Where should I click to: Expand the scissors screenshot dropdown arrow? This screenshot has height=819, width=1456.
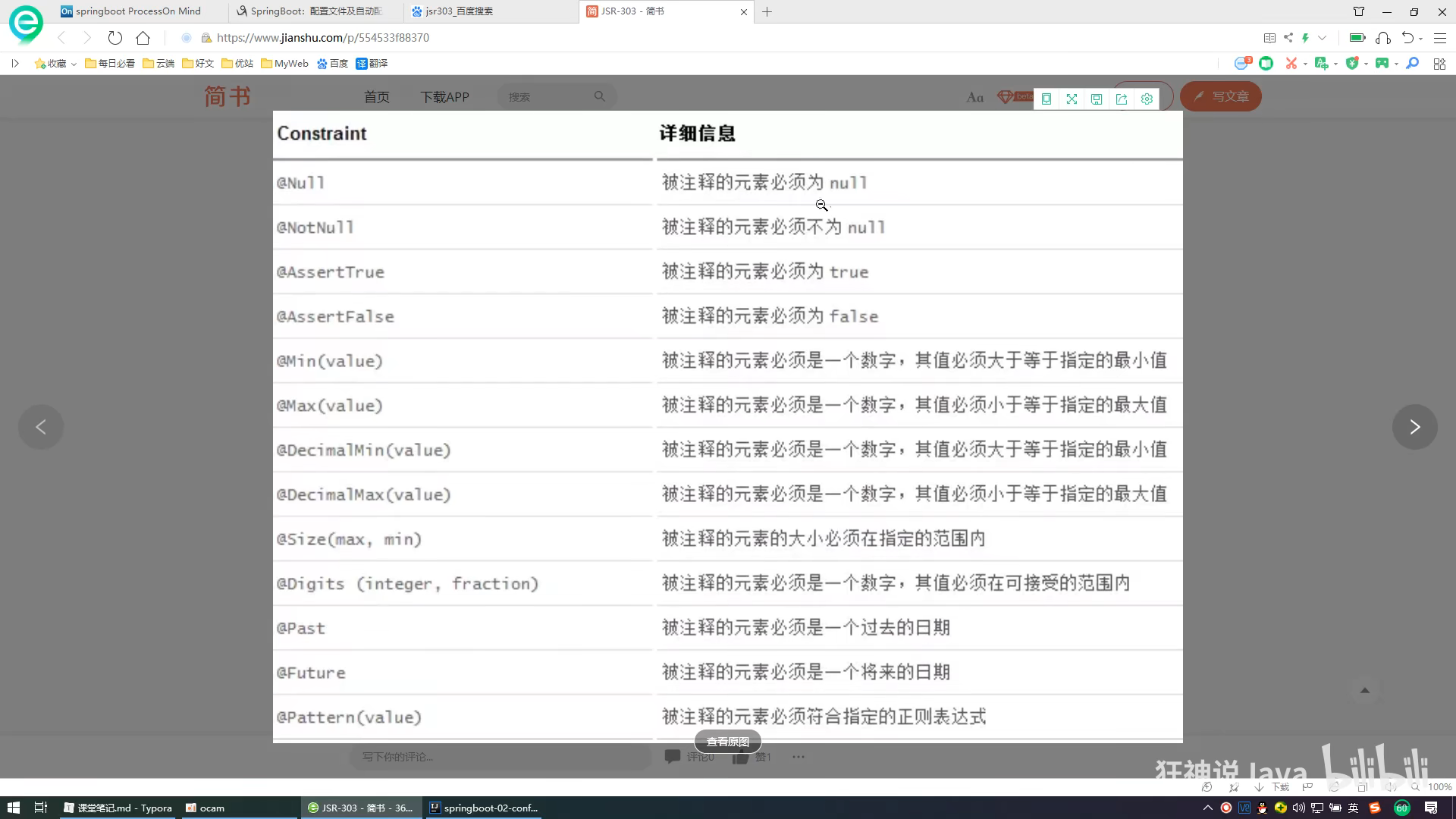coord(1305,64)
